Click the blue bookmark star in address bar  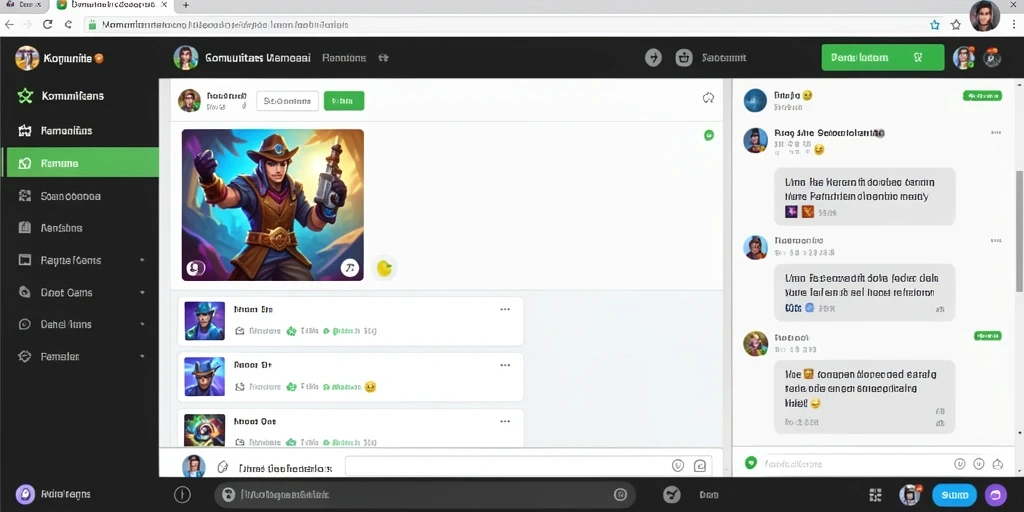coord(935,25)
